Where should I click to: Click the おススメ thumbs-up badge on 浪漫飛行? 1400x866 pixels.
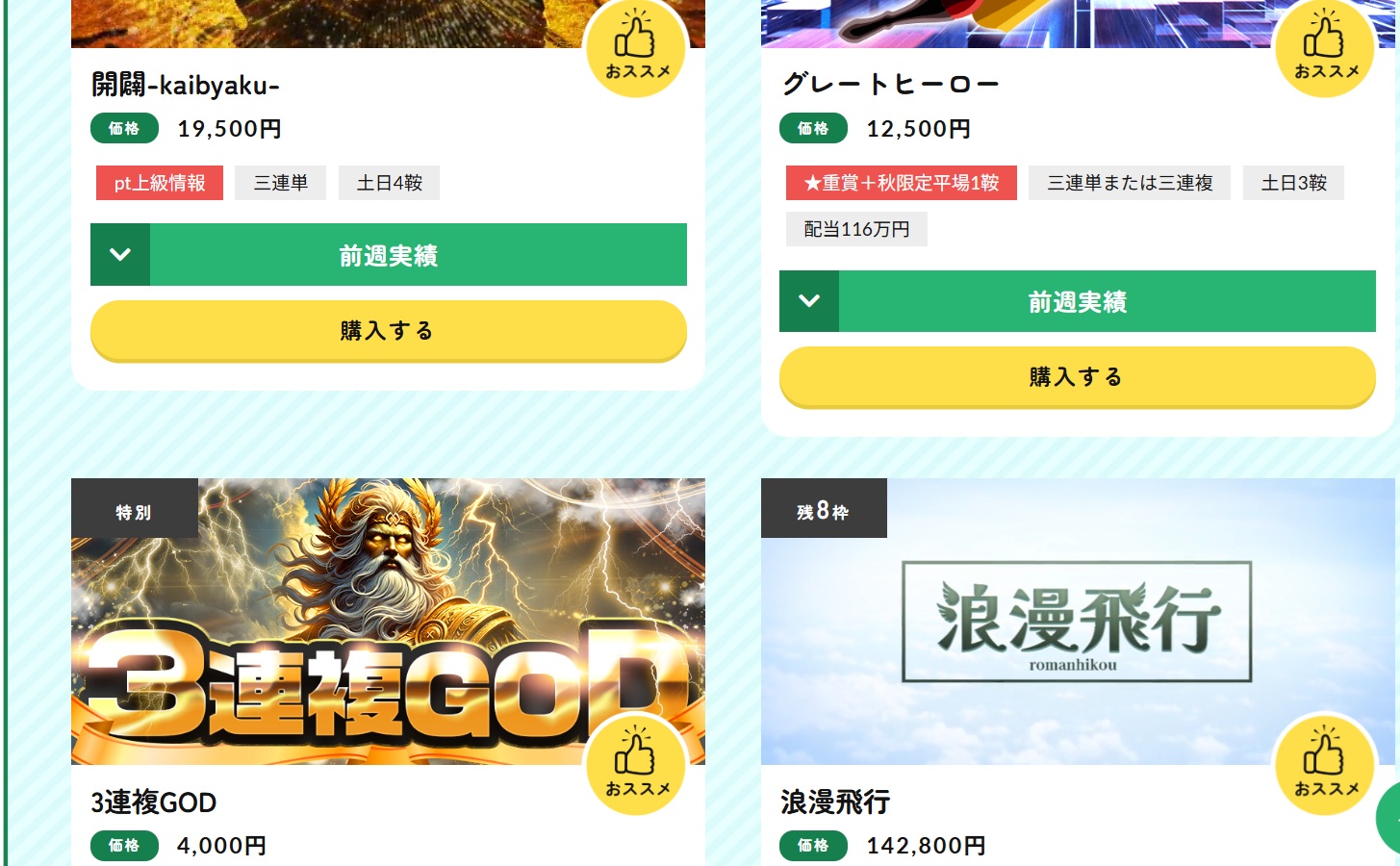click(1325, 765)
